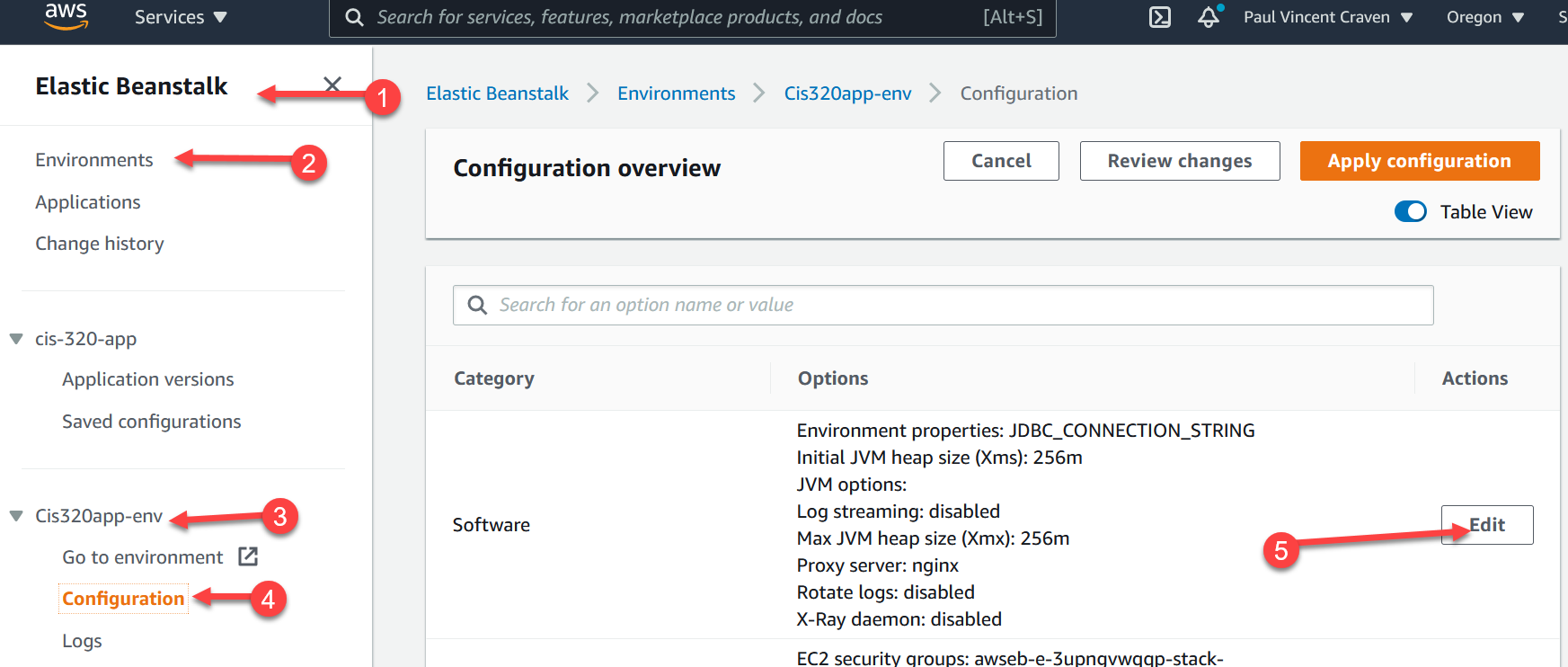Click the magnifier icon in top search bar
The height and width of the screenshot is (667, 1568).
pos(354,17)
